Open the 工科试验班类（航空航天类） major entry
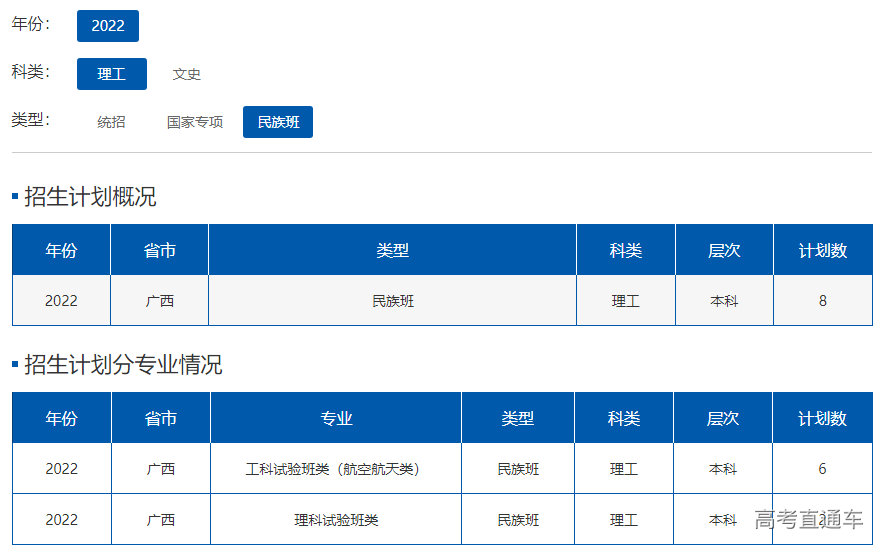The image size is (892, 559). click(335, 469)
